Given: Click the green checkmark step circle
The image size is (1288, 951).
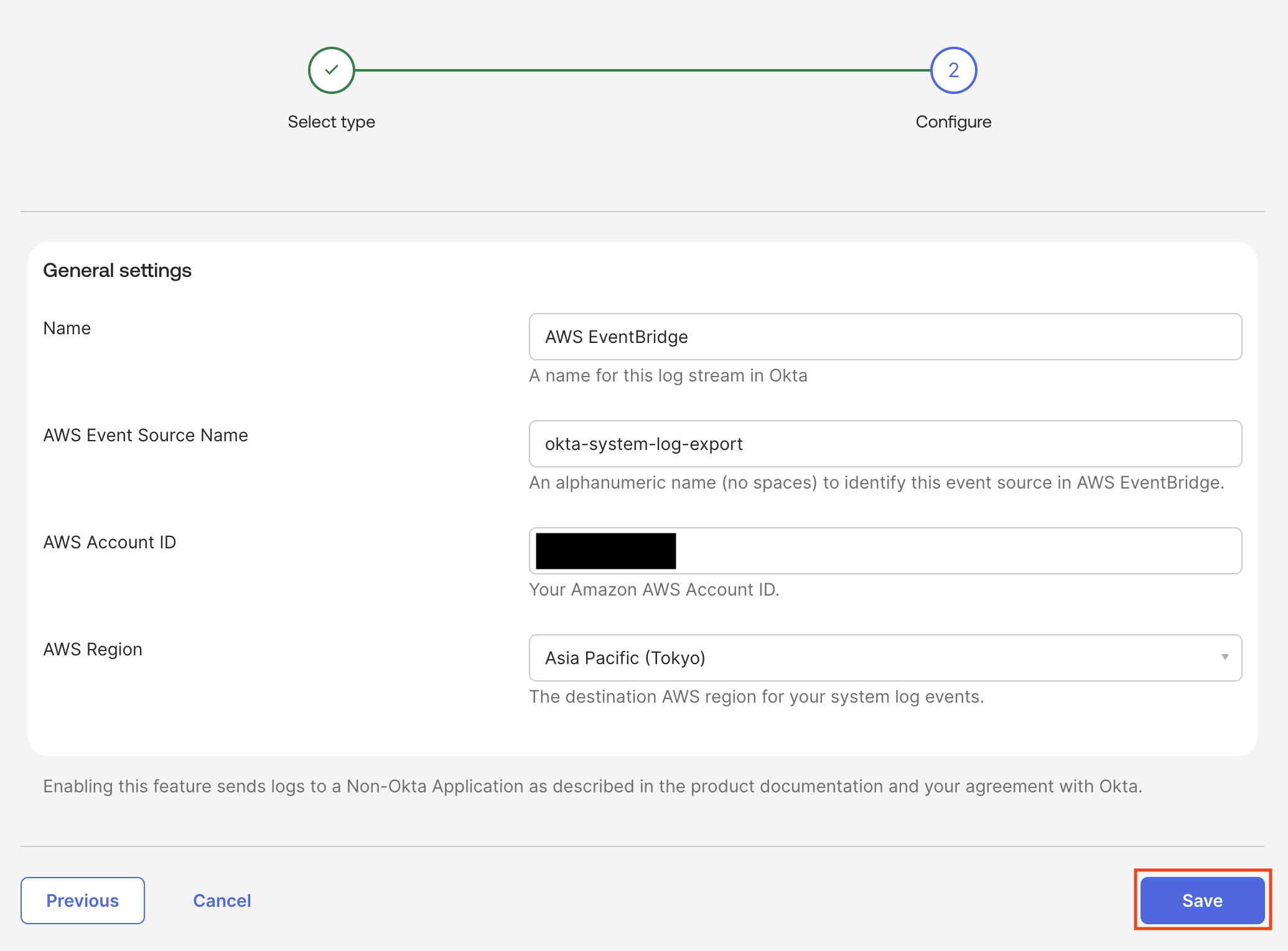Looking at the screenshot, I should tap(331, 70).
